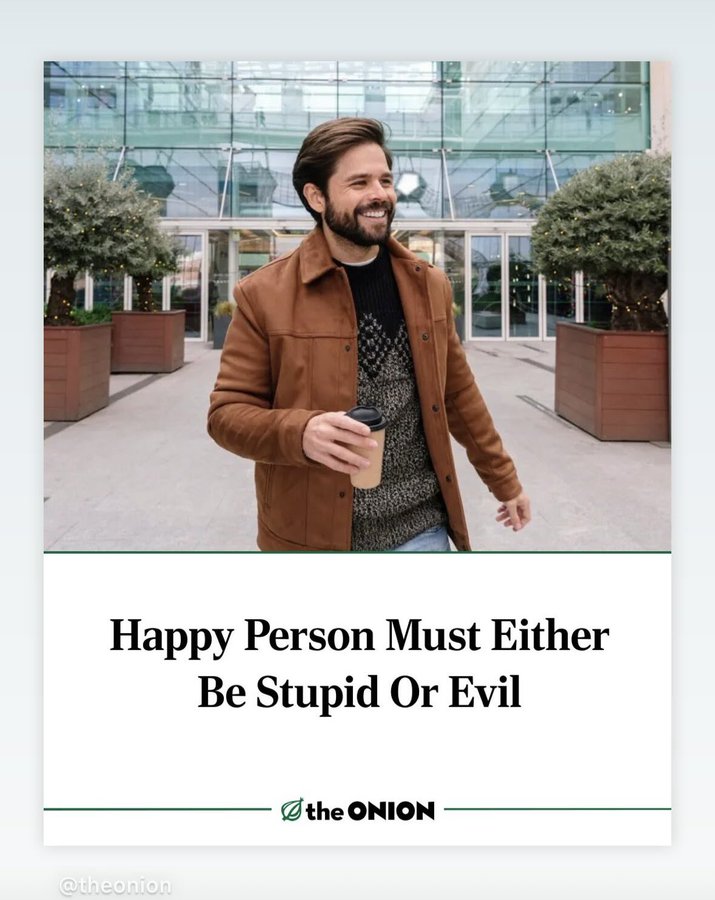Tap the man's empty hand by his side
The width and height of the screenshot is (715, 900).
pos(514,511)
